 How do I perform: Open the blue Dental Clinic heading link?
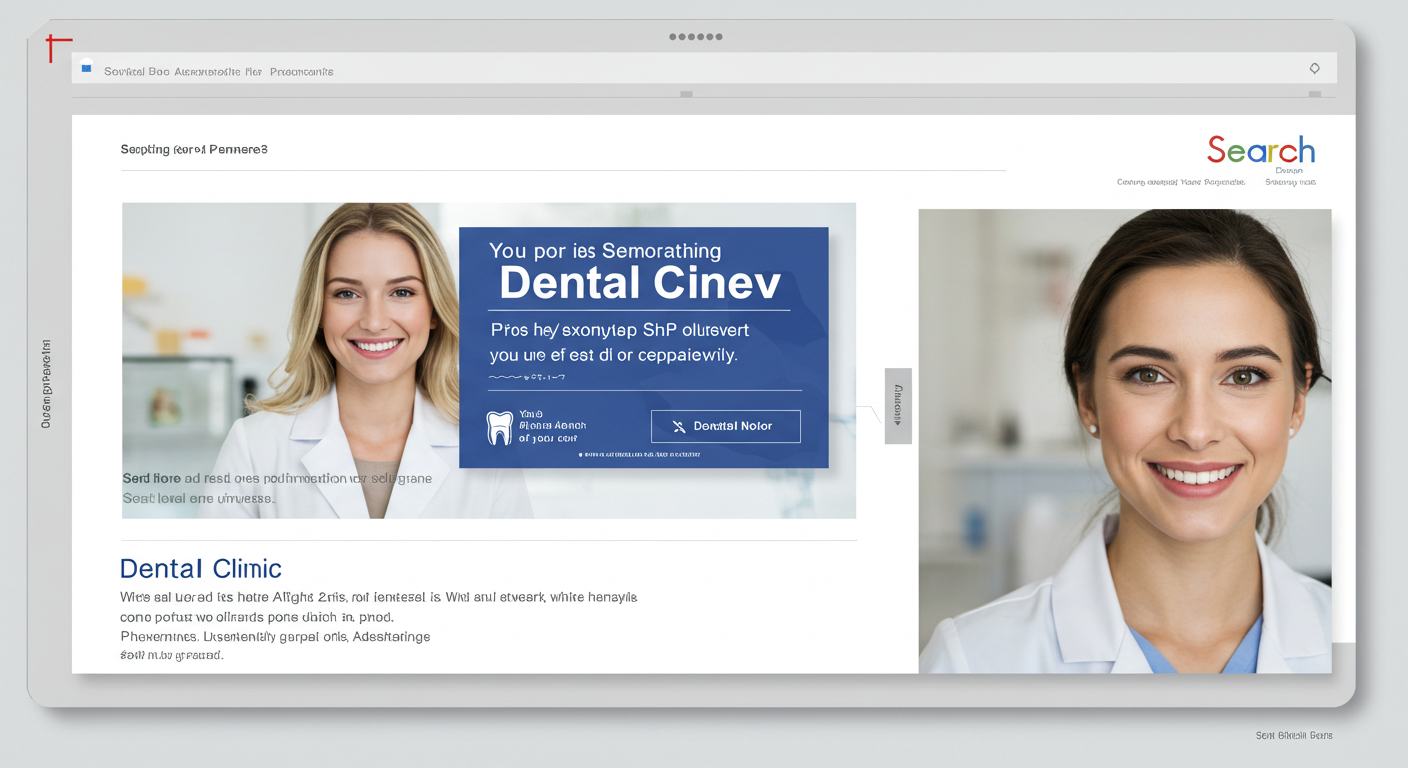pos(200,569)
